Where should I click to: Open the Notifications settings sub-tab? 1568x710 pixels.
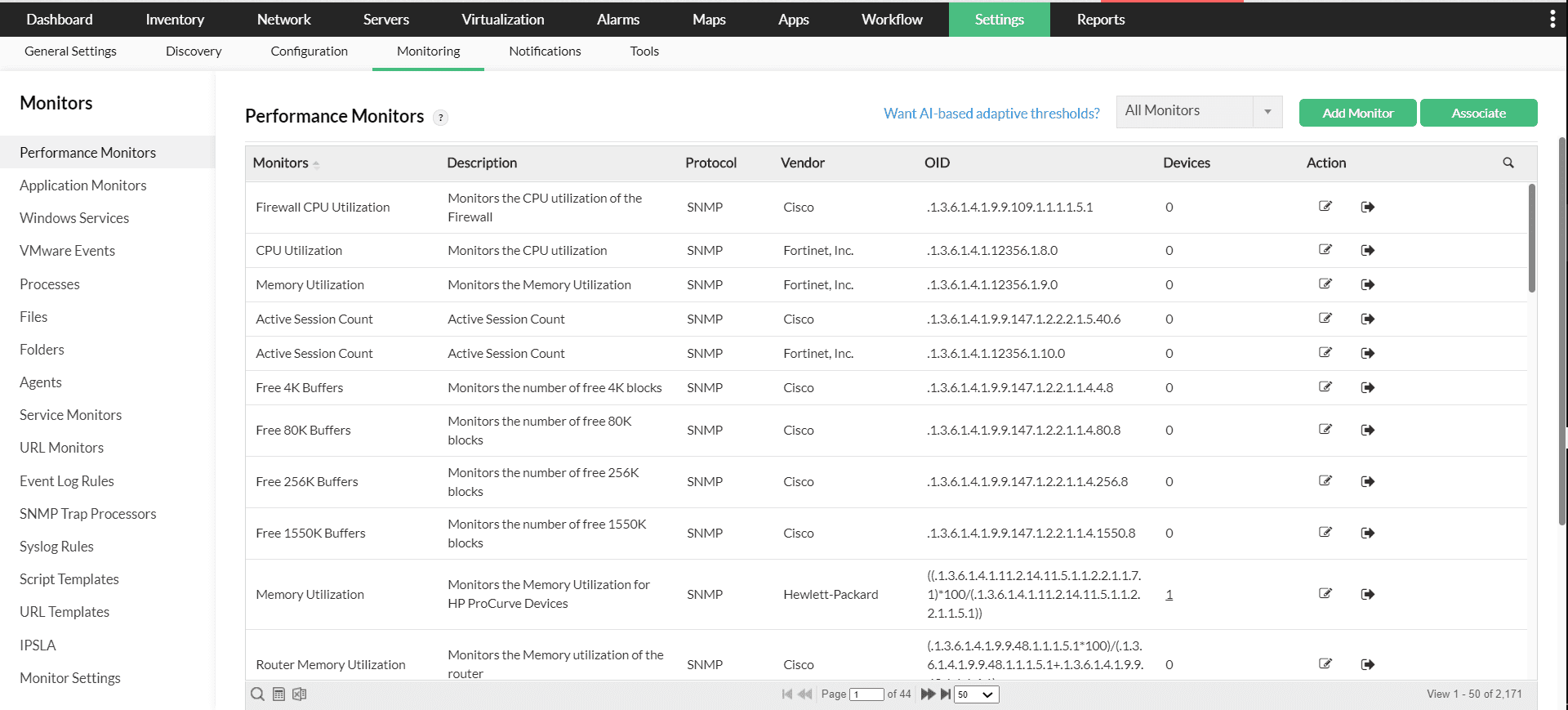[x=545, y=51]
